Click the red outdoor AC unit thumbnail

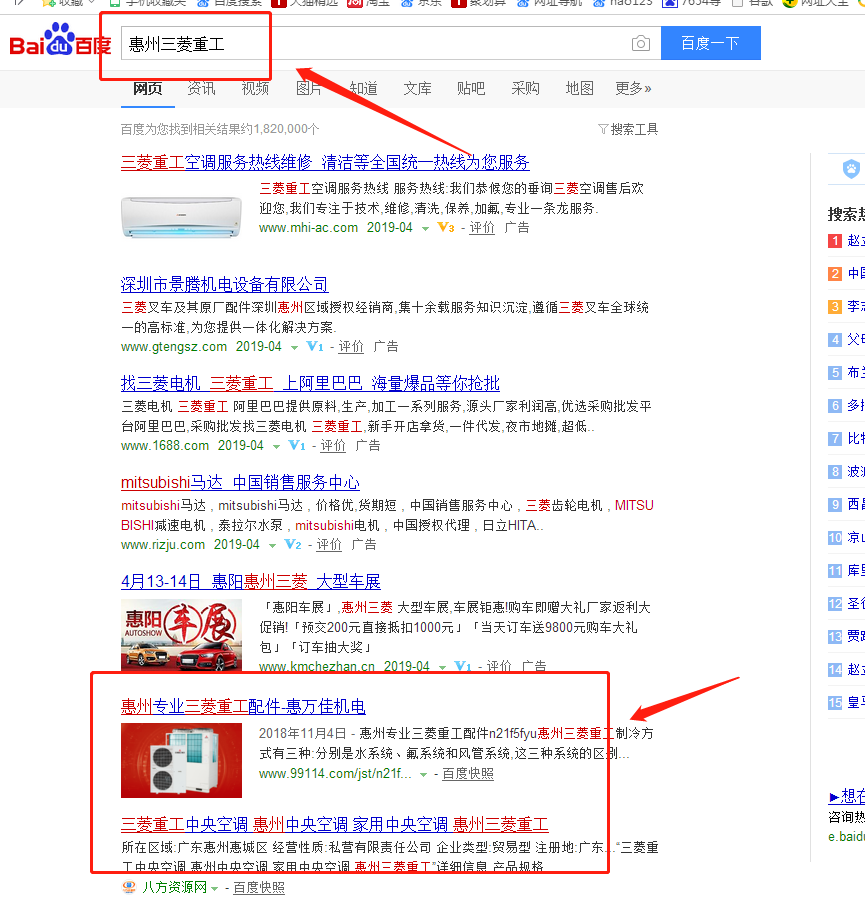pyautogui.click(x=181, y=761)
